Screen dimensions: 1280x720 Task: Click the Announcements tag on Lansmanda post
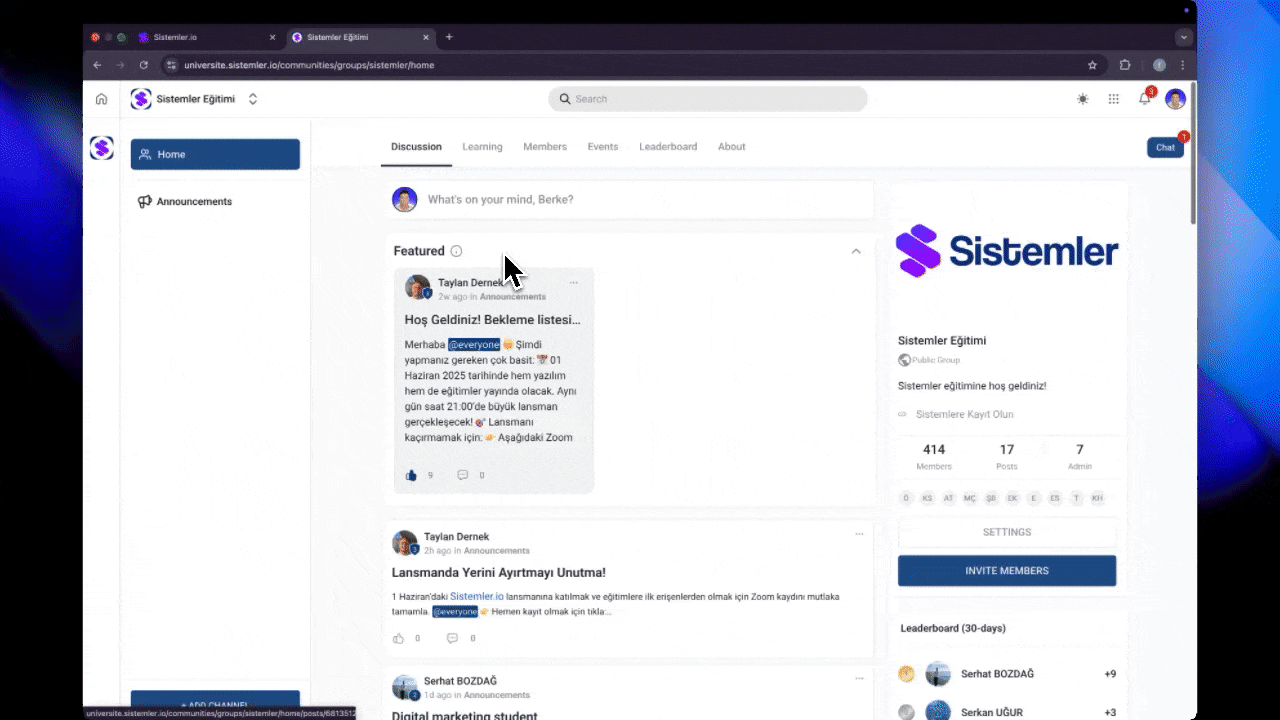tap(496, 551)
